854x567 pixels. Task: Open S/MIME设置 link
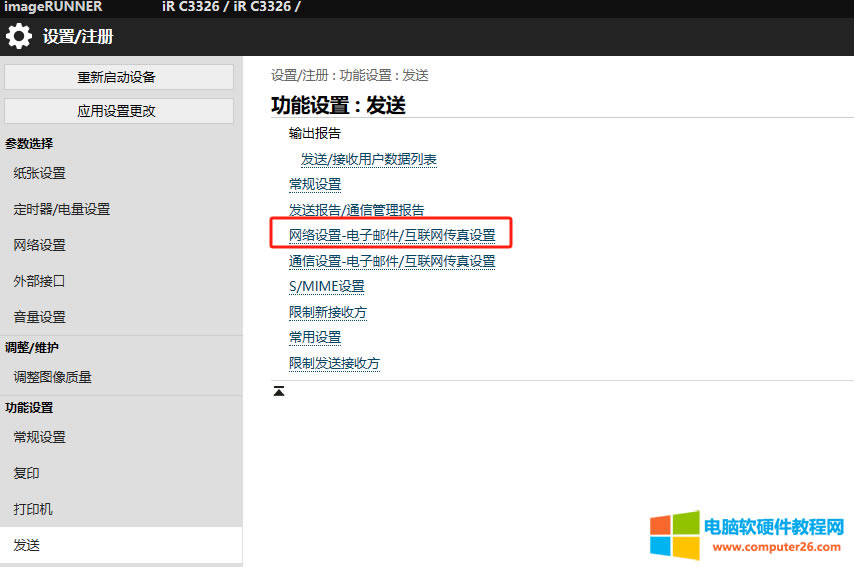[327, 286]
